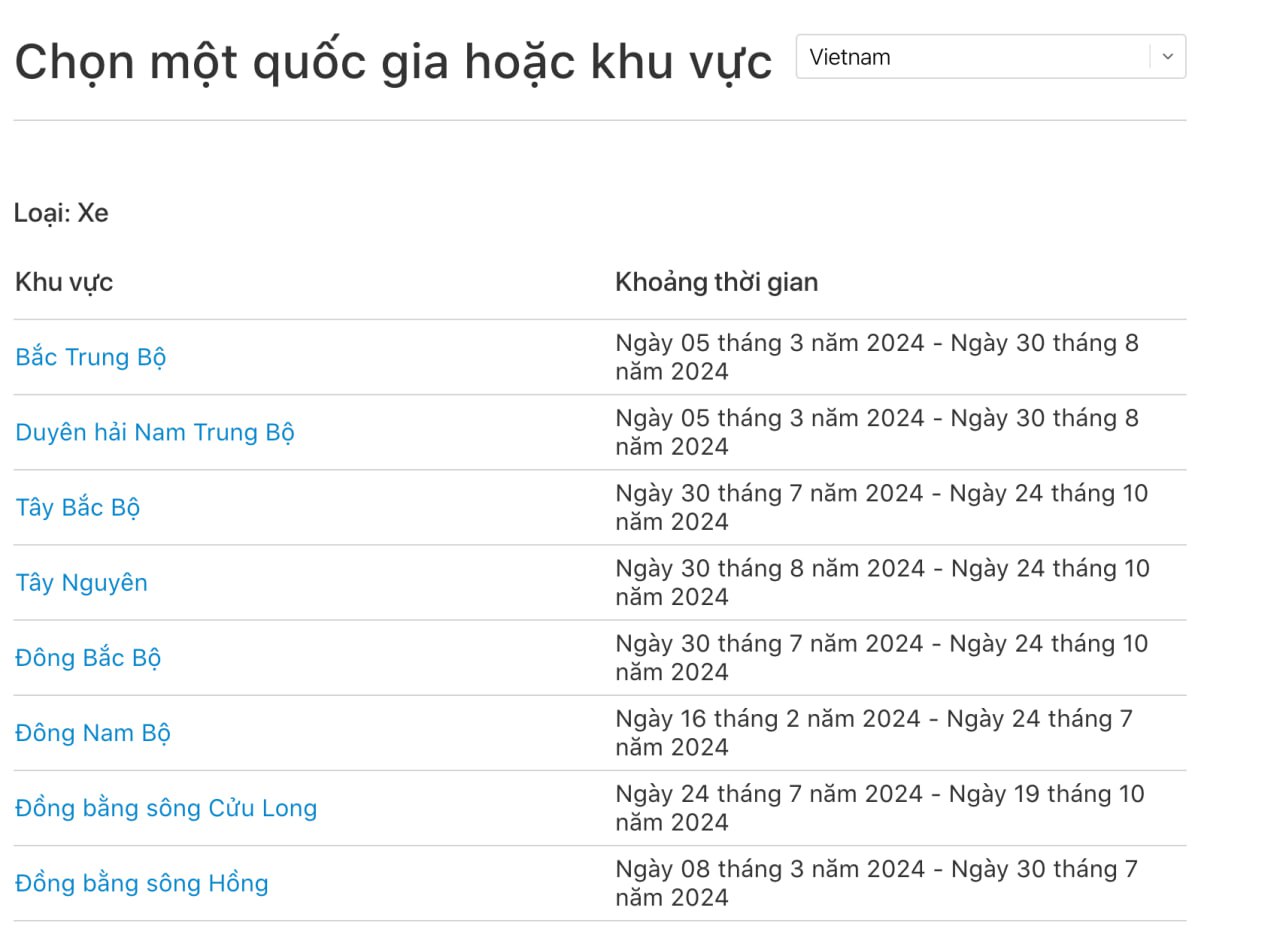Open the Đồng bằng sông Hồng link
The image size is (1280, 947).
tap(142, 883)
